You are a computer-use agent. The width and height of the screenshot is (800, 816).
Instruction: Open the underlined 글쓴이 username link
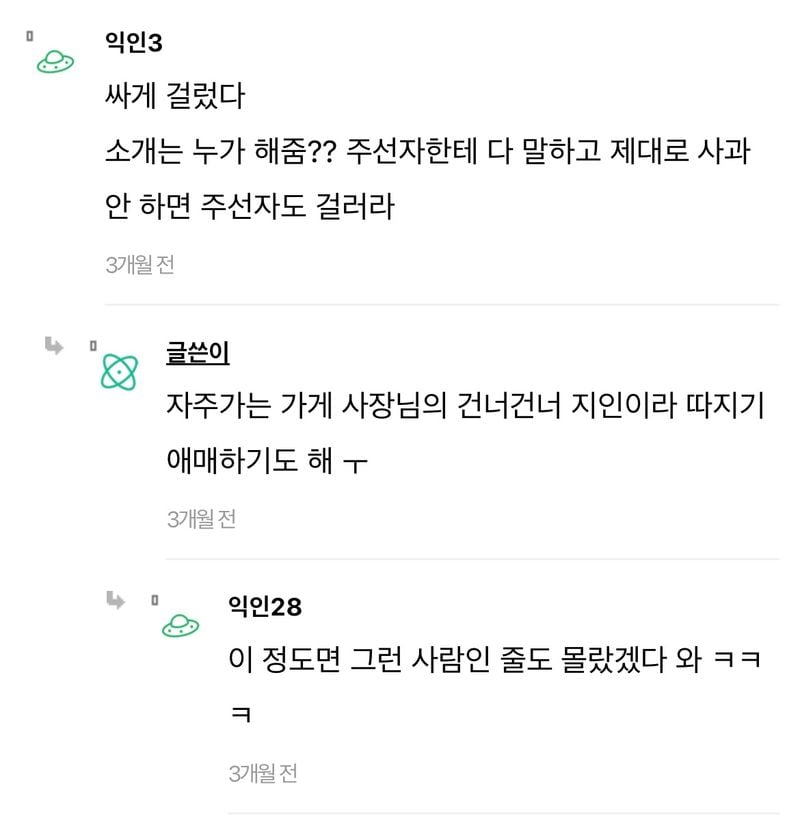[198, 354]
